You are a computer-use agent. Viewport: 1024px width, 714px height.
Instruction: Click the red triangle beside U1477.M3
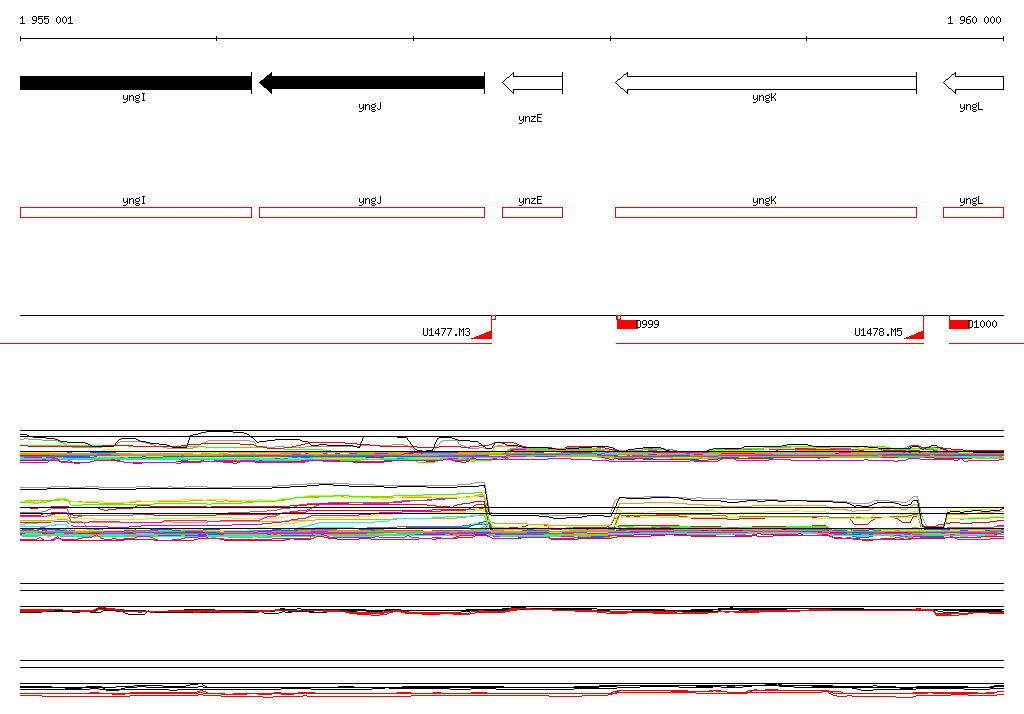(x=484, y=334)
